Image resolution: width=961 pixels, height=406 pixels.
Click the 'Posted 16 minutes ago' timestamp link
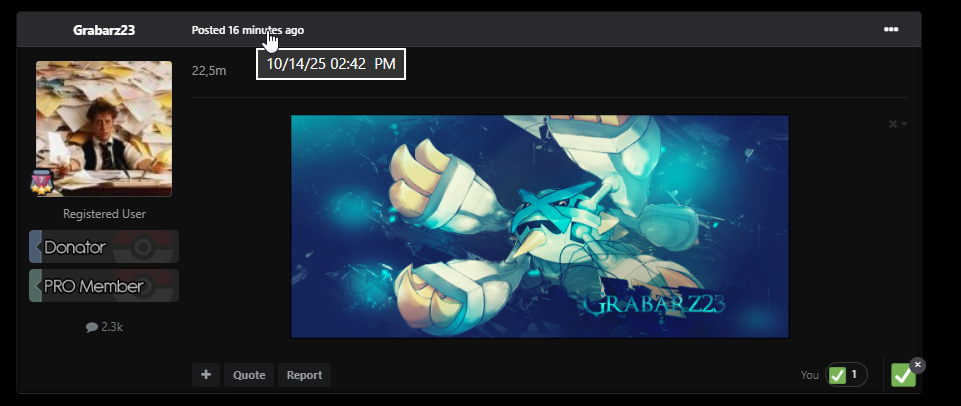pos(247,30)
